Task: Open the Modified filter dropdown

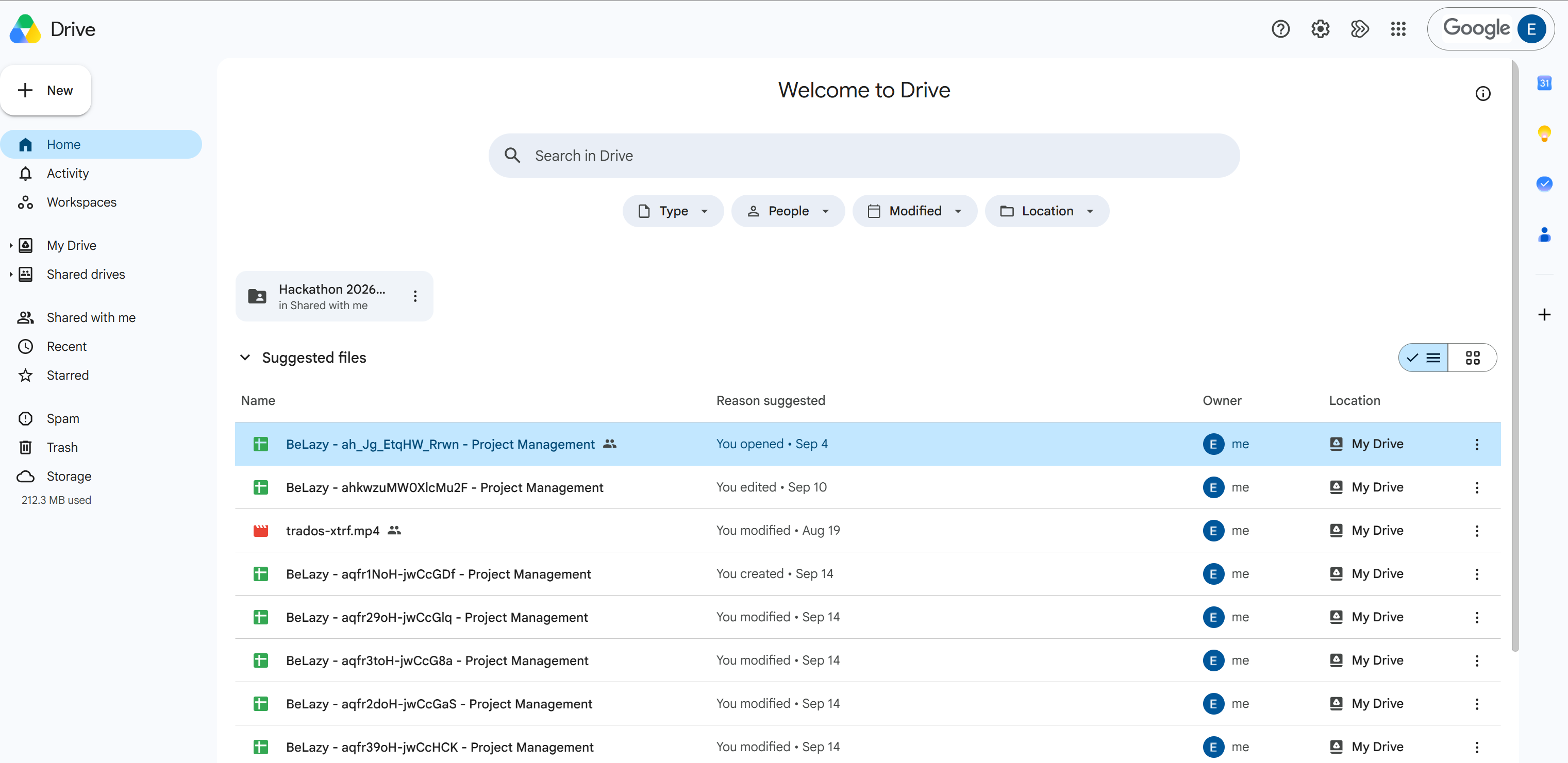Action: coord(915,211)
